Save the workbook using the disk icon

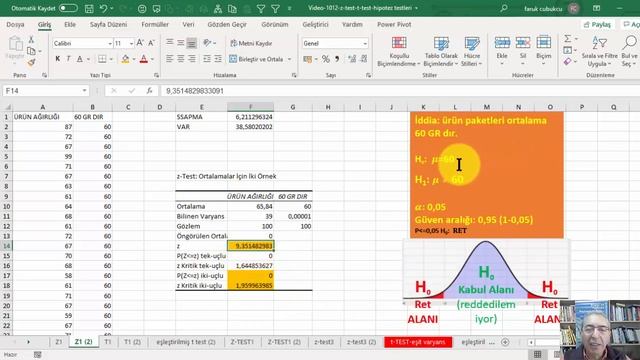[89, 8]
